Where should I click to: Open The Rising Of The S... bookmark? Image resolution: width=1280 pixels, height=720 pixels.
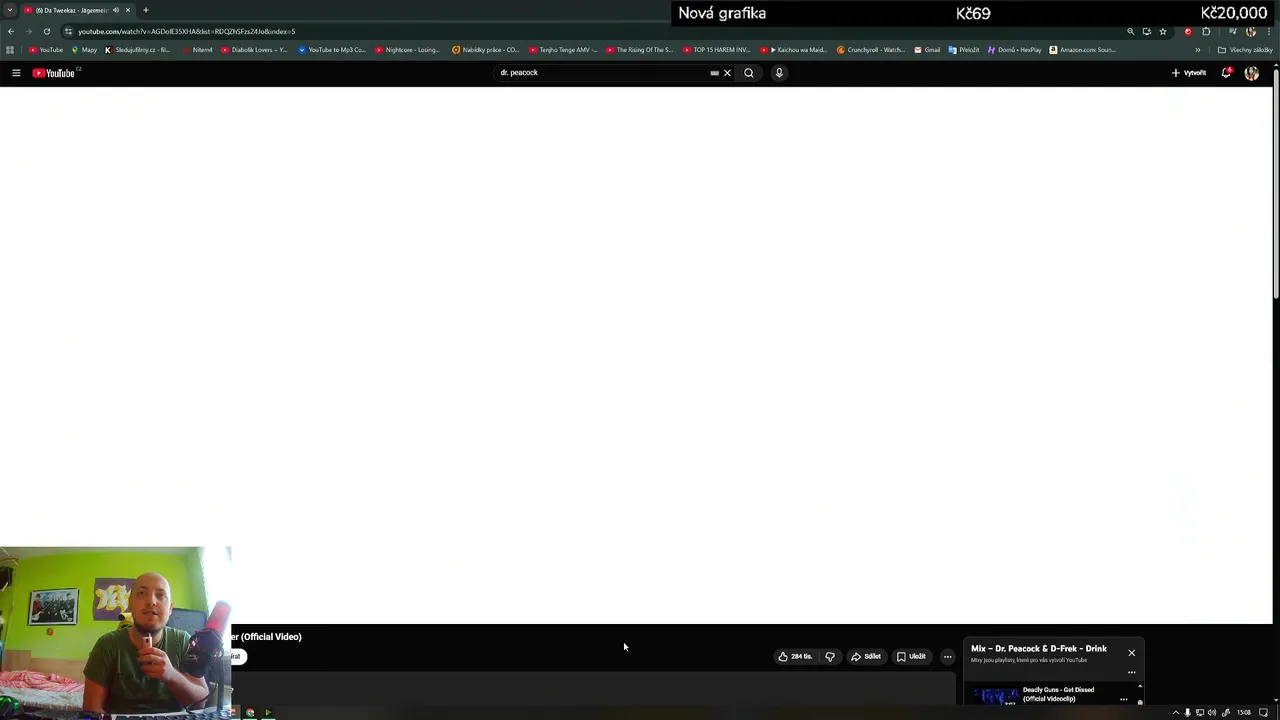pos(640,50)
